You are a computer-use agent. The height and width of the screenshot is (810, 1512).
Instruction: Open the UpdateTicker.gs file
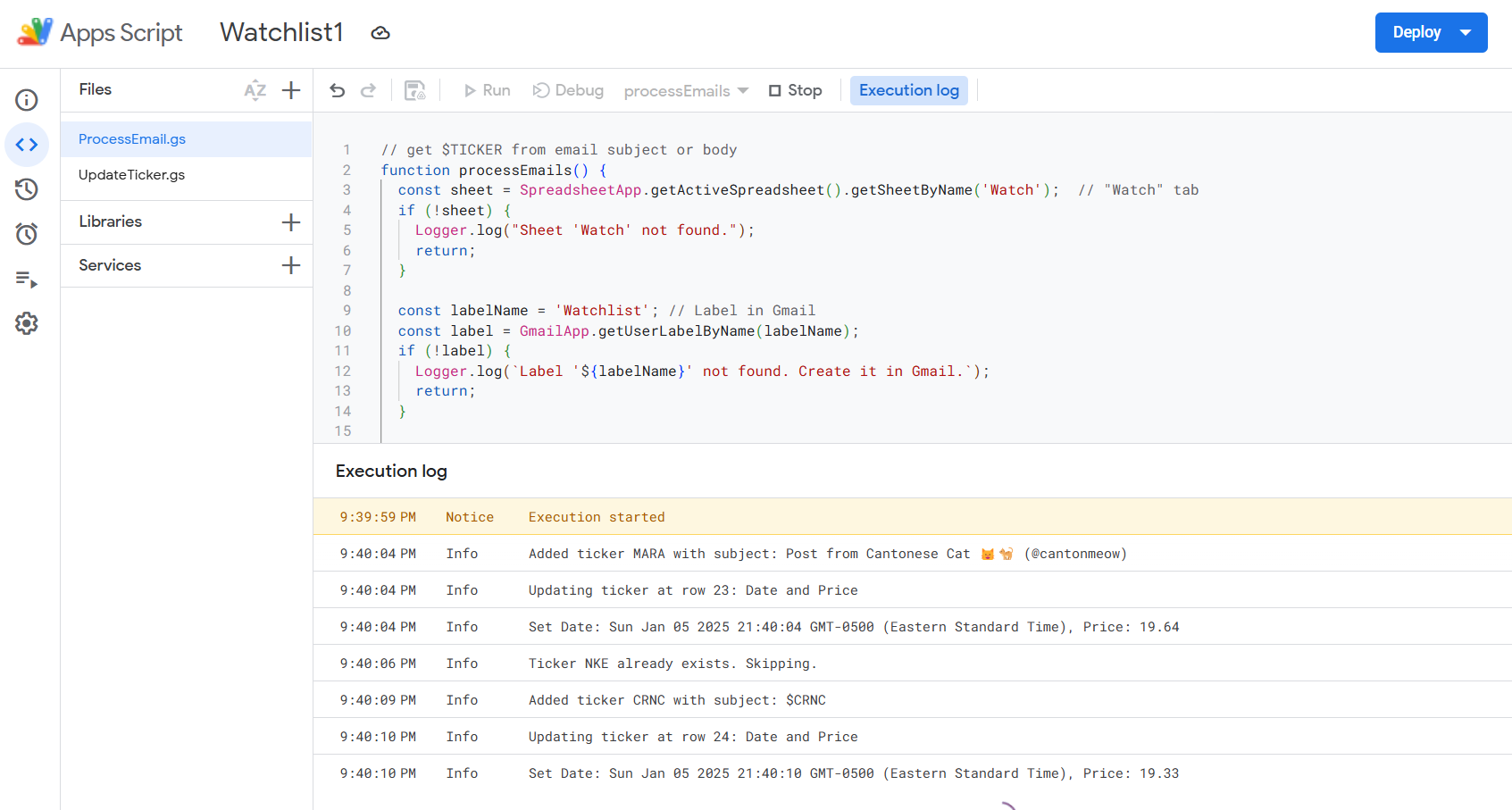click(x=132, y=175)
